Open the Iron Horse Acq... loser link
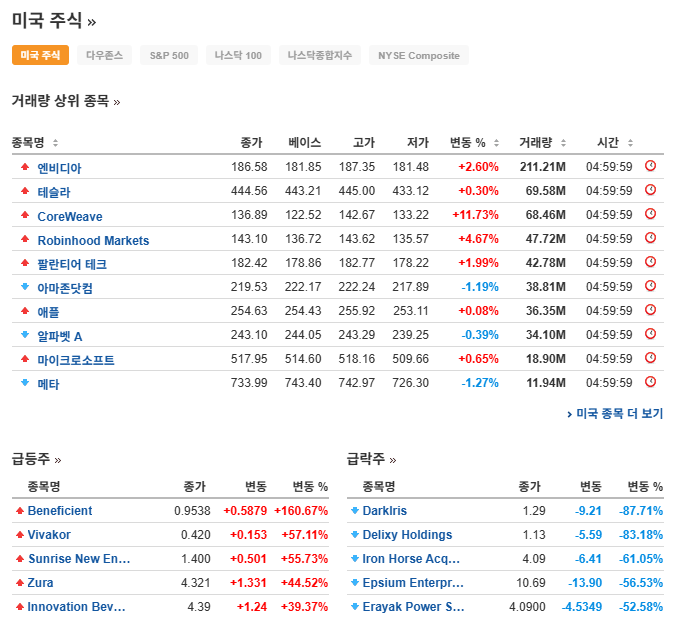675x627 pixels. (411, 559)
